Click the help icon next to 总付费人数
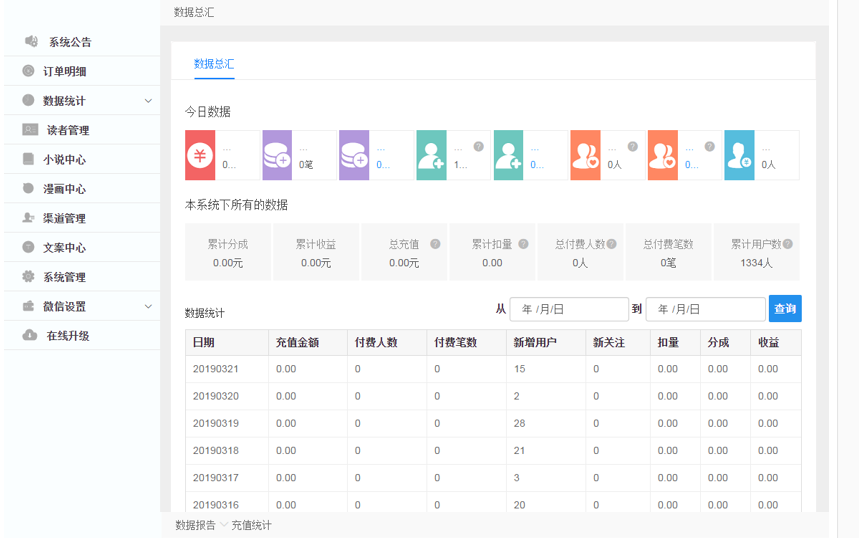The width and height of the screenshot is (859, 538). (x=611, y=243)
